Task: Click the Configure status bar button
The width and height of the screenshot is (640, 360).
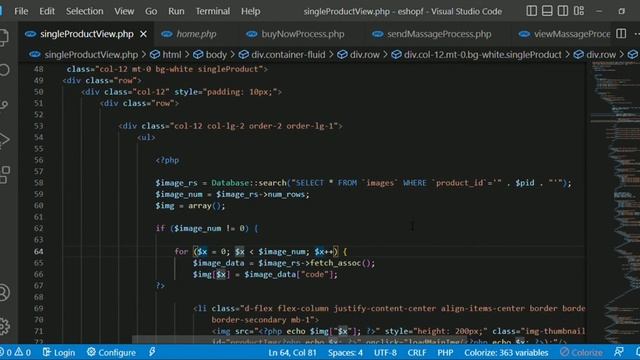Action: [111, 352]
